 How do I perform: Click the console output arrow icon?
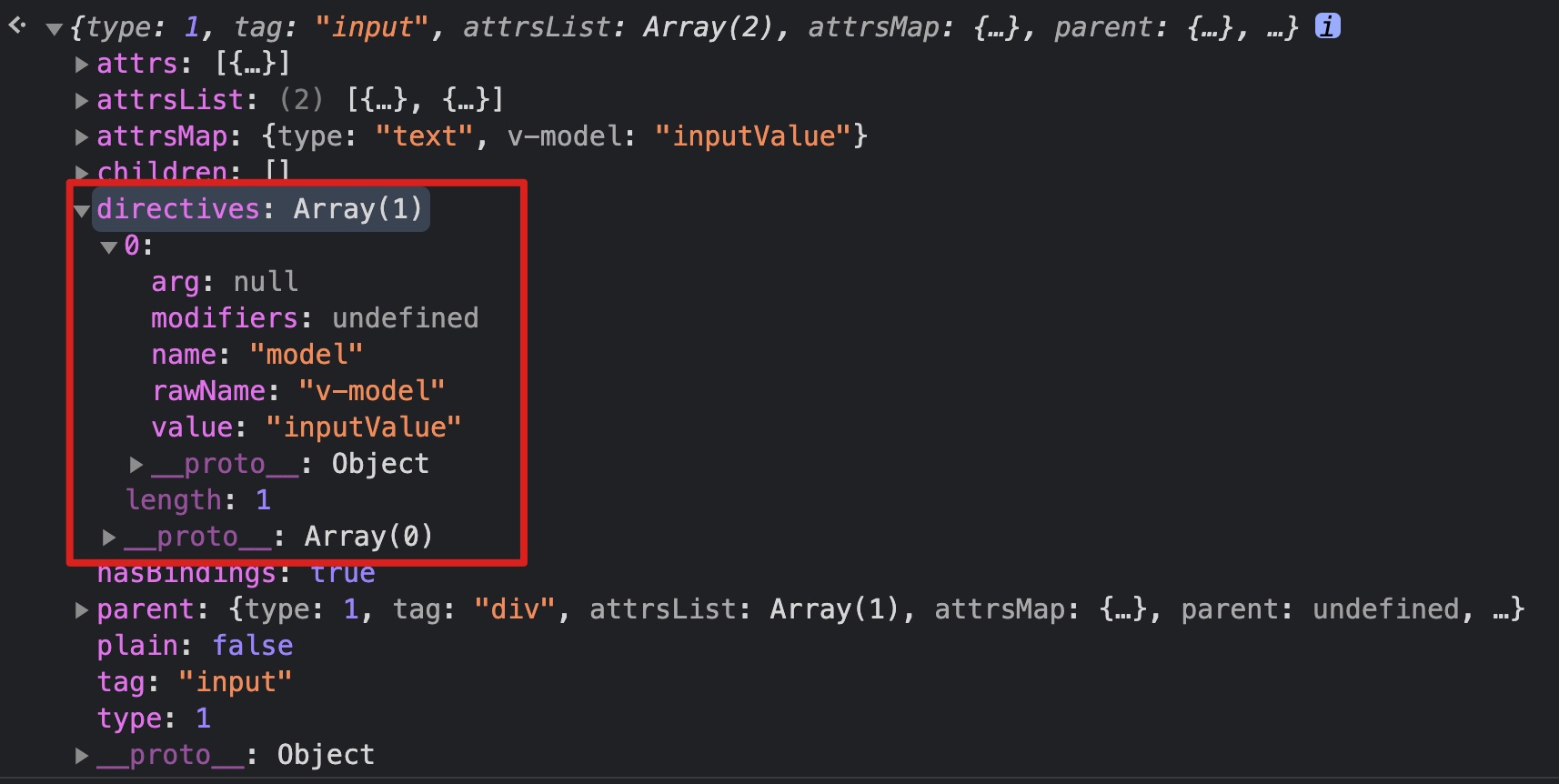coord(17,25)
